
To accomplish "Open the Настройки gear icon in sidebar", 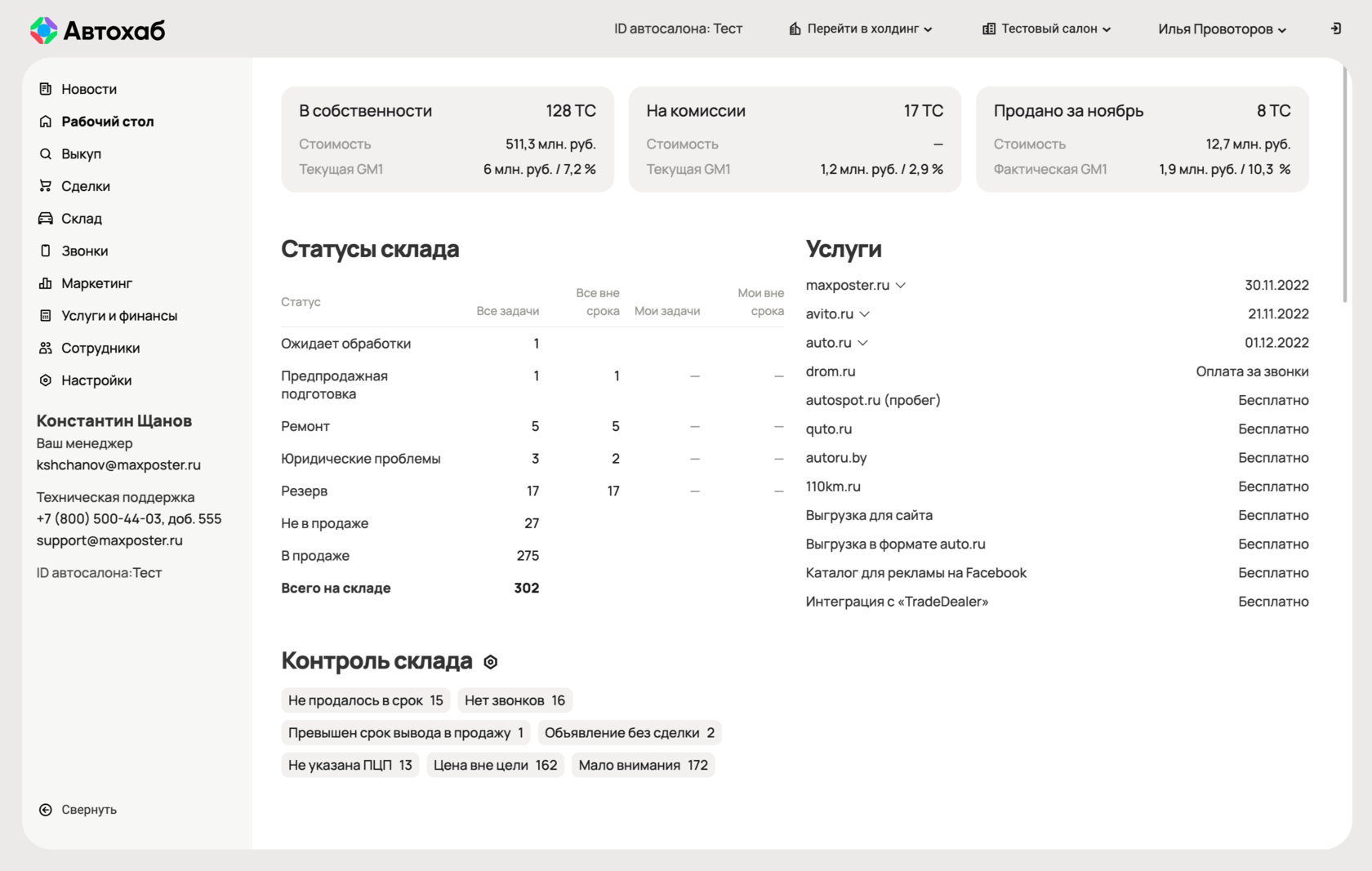I will click(45, 380).
